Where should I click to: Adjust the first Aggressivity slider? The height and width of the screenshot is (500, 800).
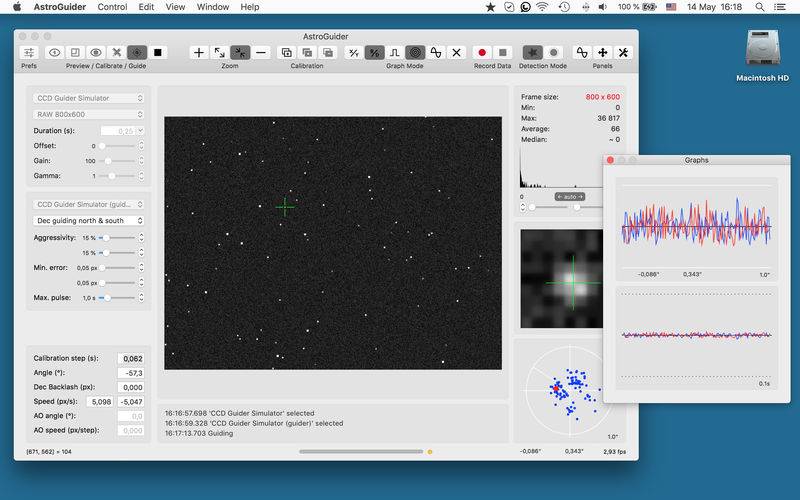(117, 238)
